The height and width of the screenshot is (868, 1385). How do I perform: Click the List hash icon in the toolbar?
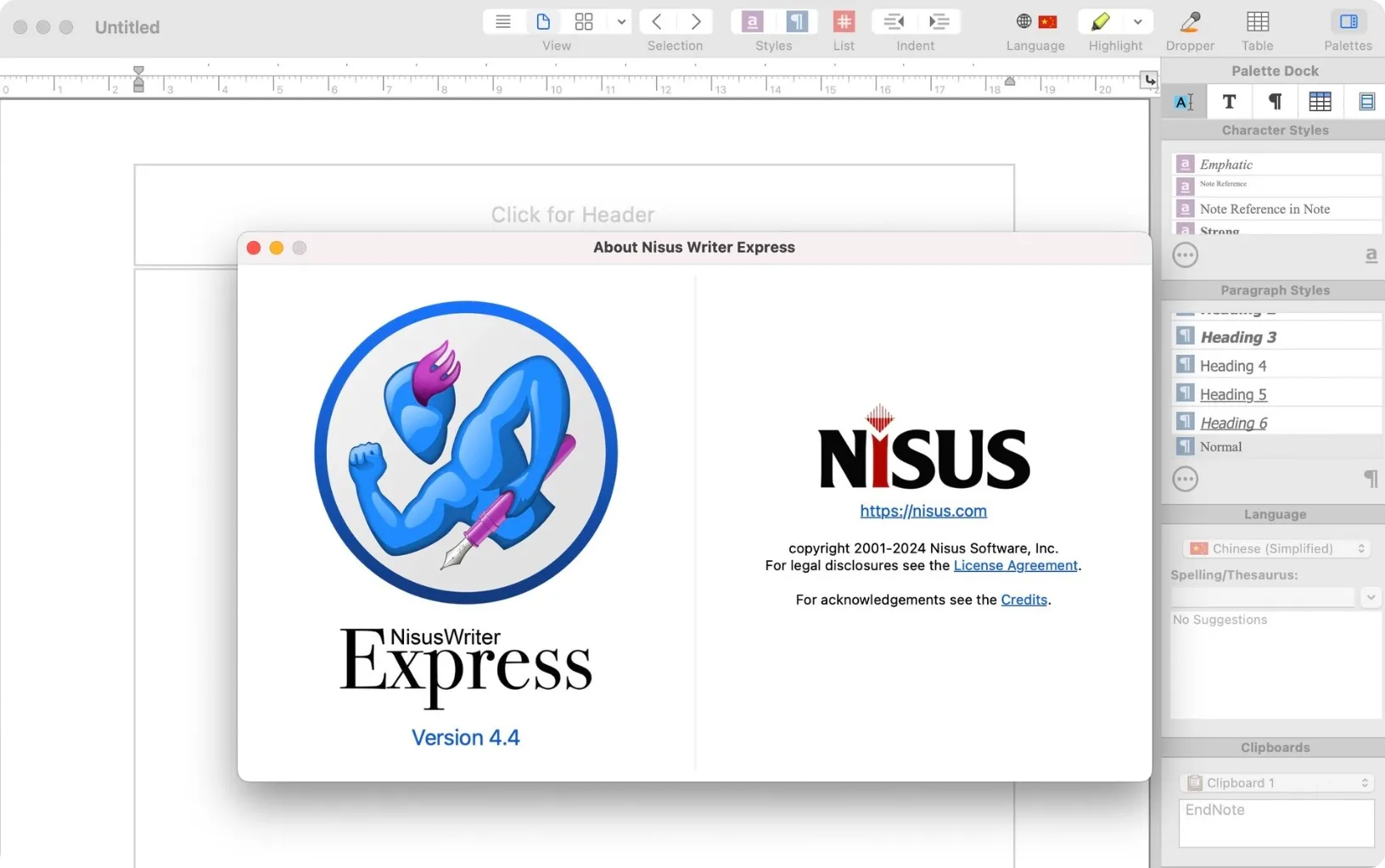click(844, 21)
